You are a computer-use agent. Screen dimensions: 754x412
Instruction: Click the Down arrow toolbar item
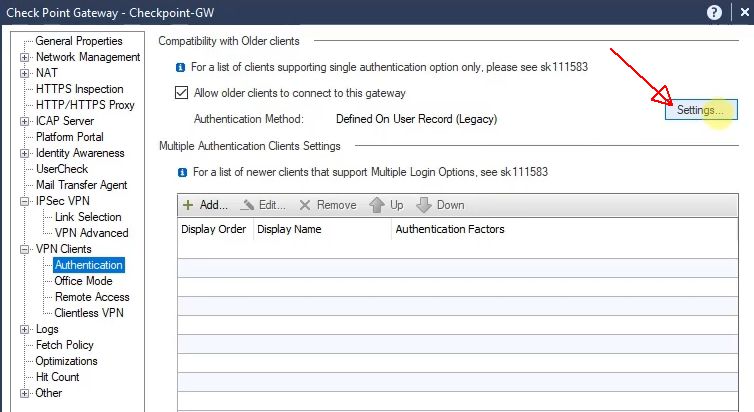[440, 205]
